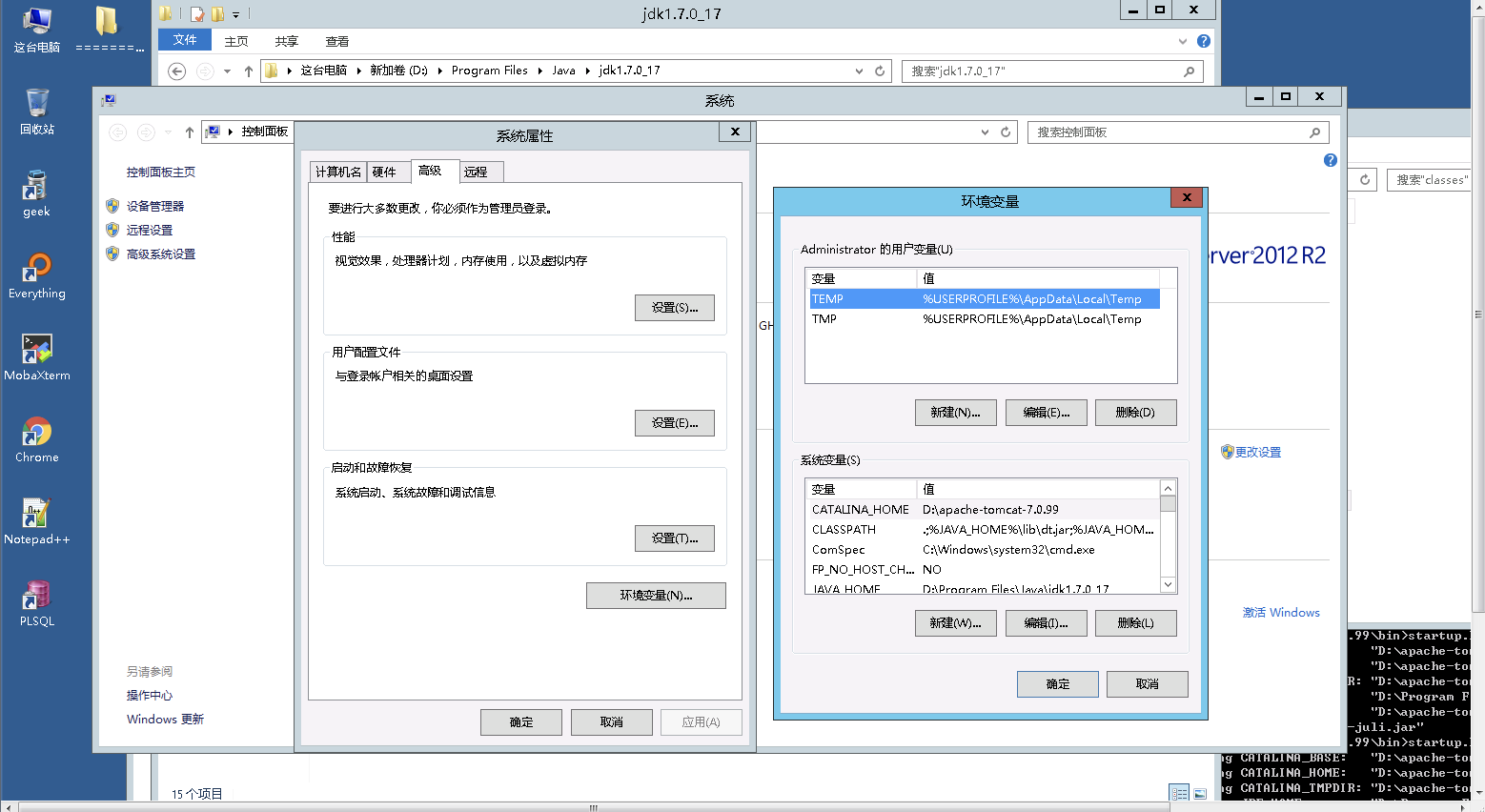Click the blue help icon in explorer ribbon
The image size is (1485, 812).
1204,41
